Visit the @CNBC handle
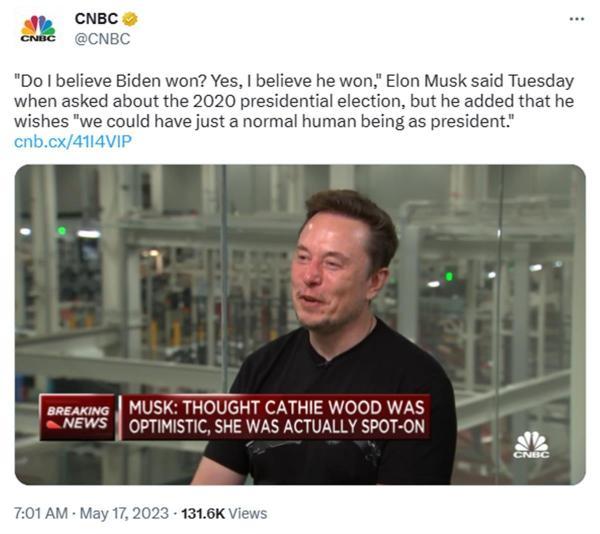 click(102, 39)
